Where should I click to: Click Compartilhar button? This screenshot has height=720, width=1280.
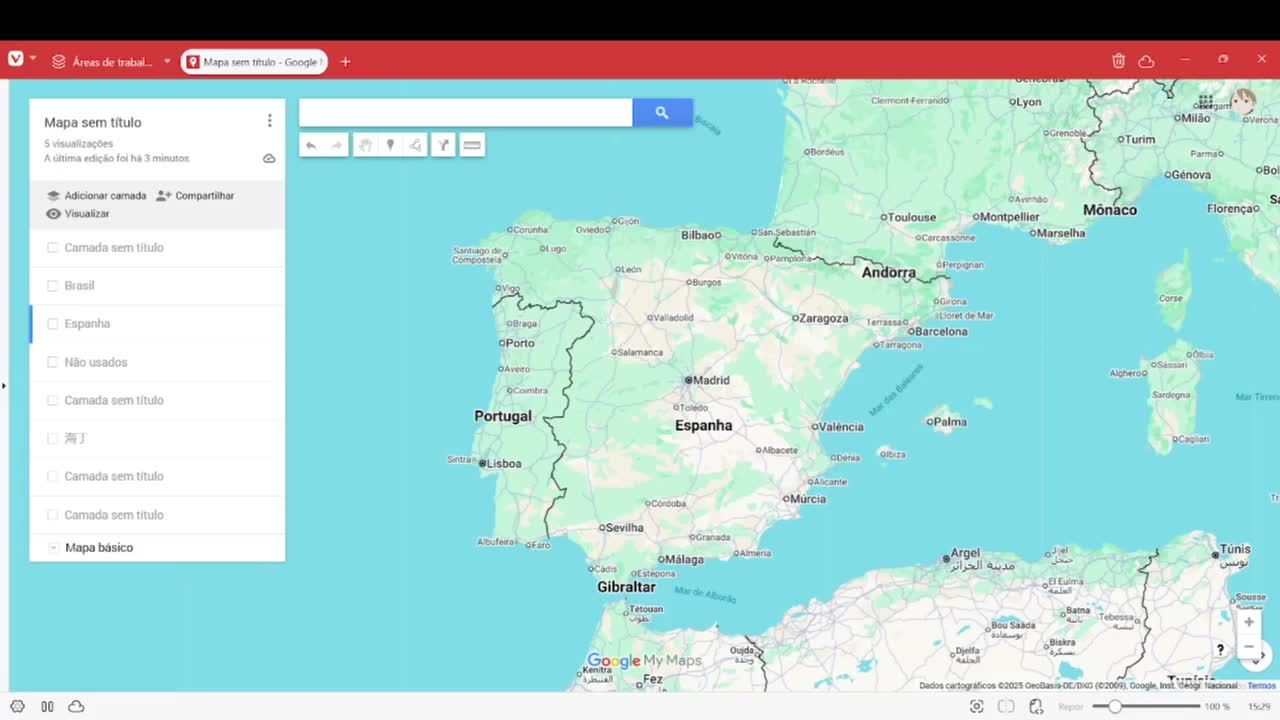coord(195,196)
